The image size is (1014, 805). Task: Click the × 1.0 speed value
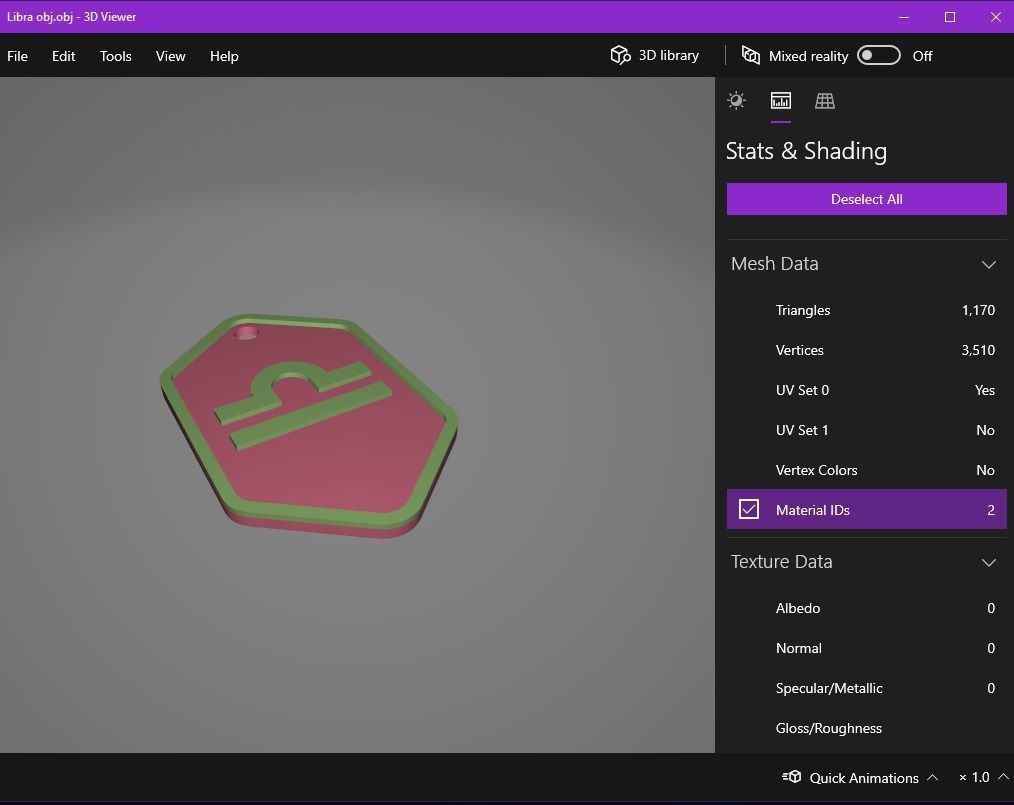[974, 777]
